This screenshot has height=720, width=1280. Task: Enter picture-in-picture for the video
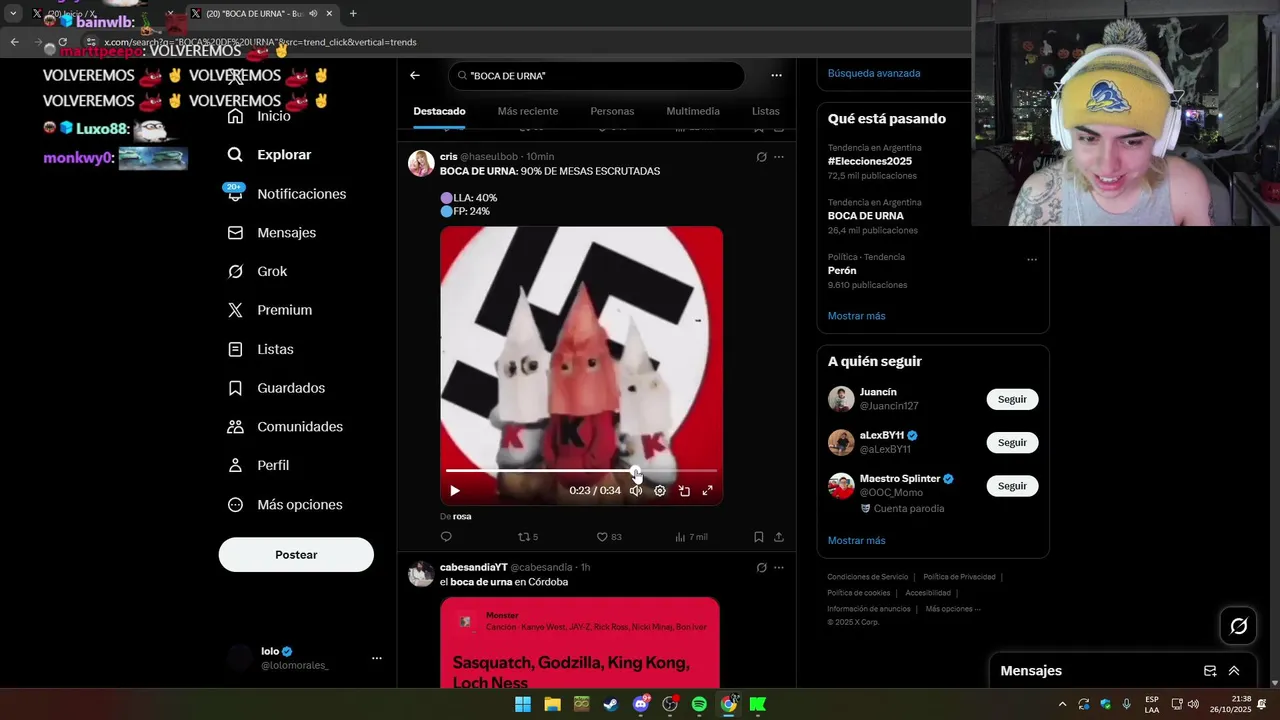pyautogui.click(x=684, y=491)
